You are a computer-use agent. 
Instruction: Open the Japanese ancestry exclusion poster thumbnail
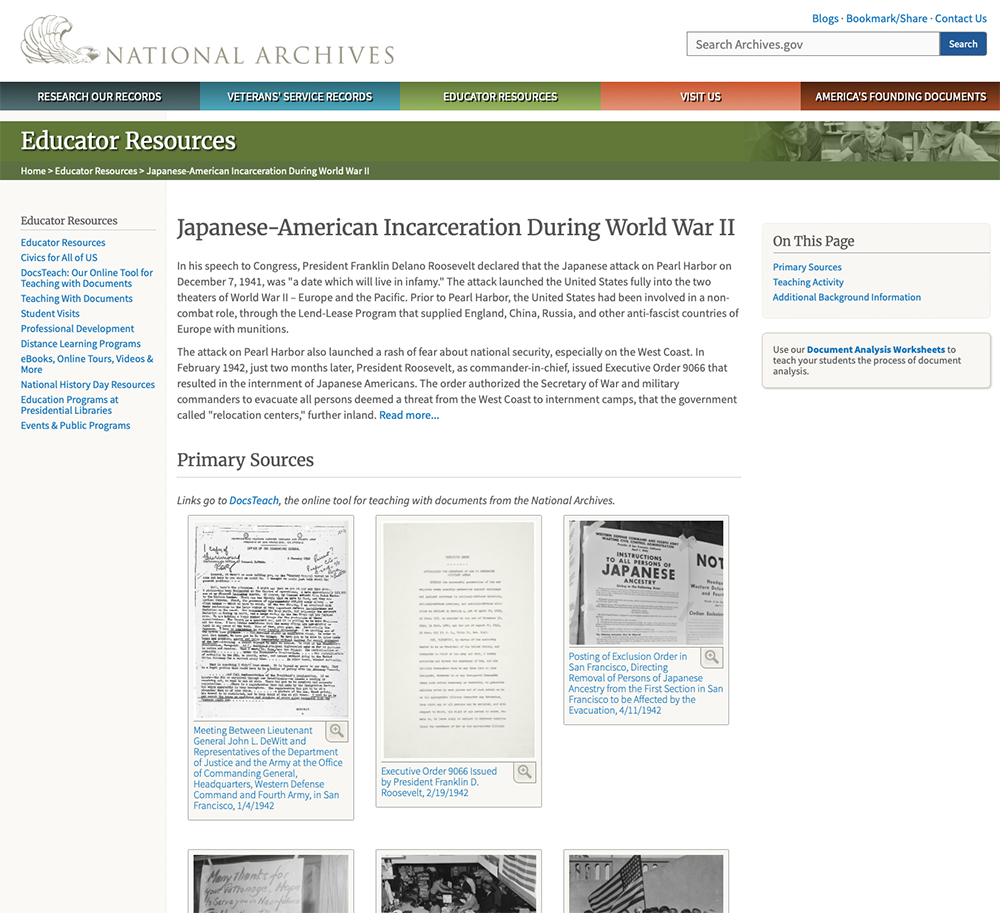pyautogui.click(x=646, y=582)
